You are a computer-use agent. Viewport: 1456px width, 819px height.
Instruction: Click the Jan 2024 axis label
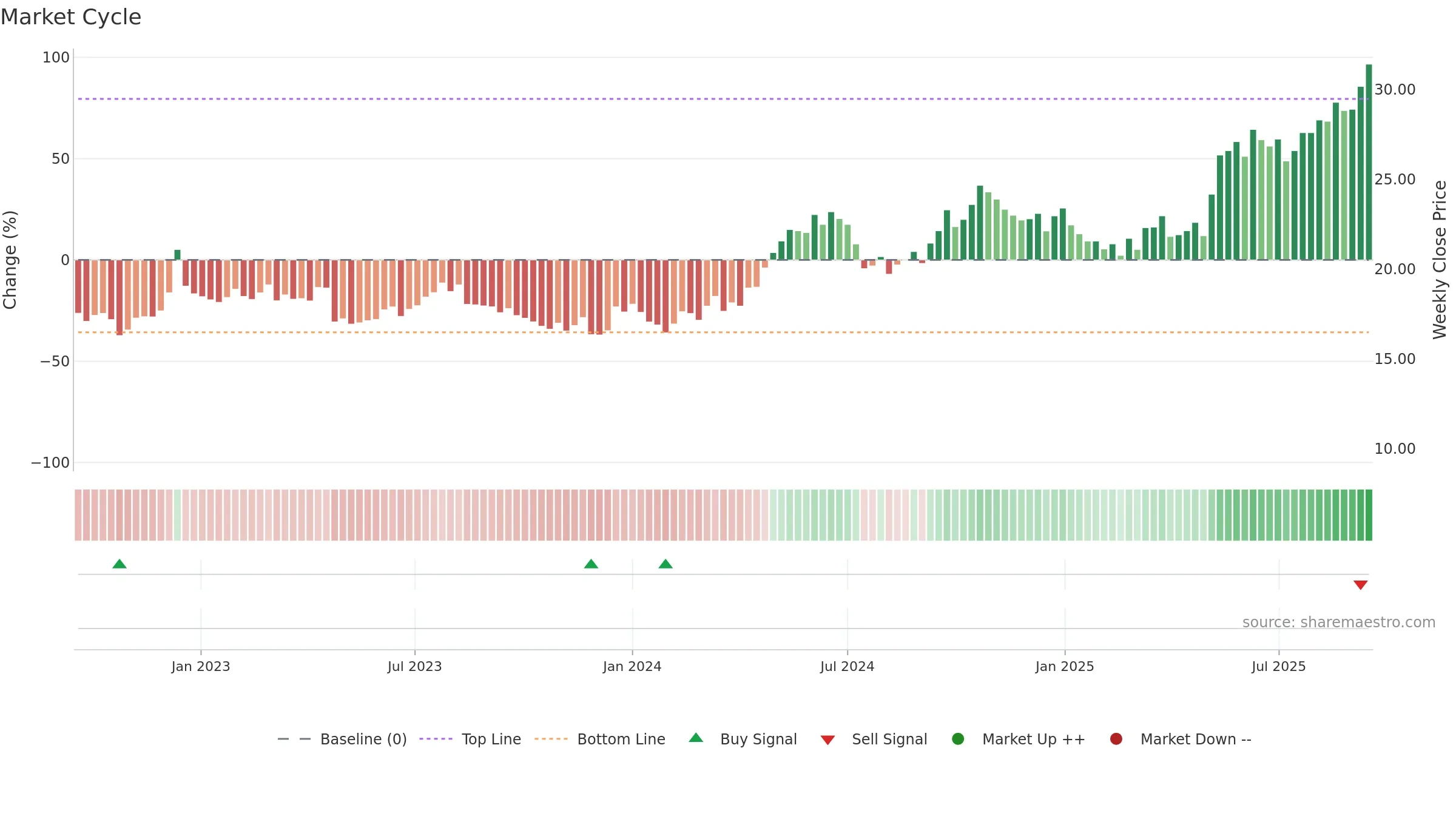[632, 667]
